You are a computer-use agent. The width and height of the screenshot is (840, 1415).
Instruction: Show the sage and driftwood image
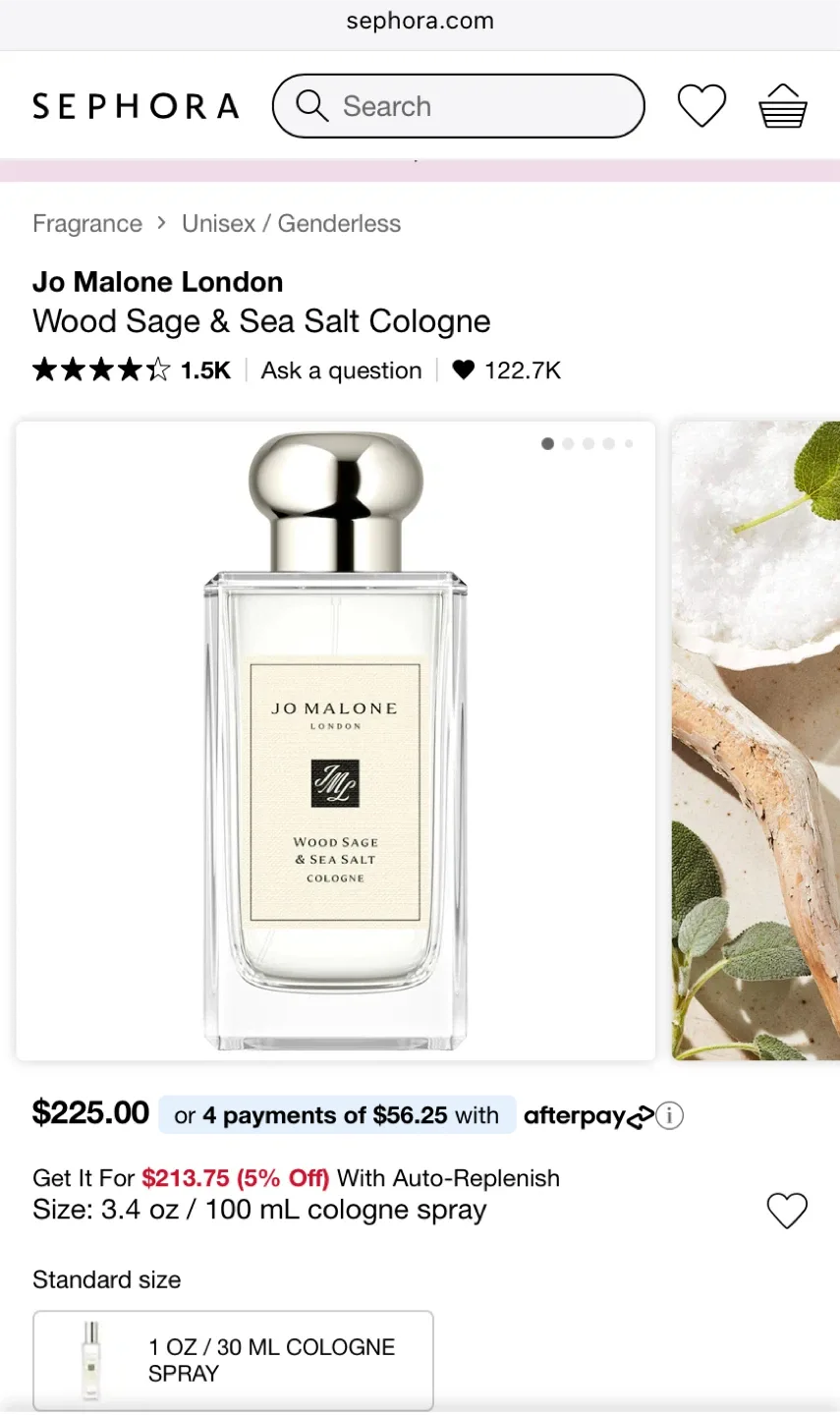click(756, 741)
